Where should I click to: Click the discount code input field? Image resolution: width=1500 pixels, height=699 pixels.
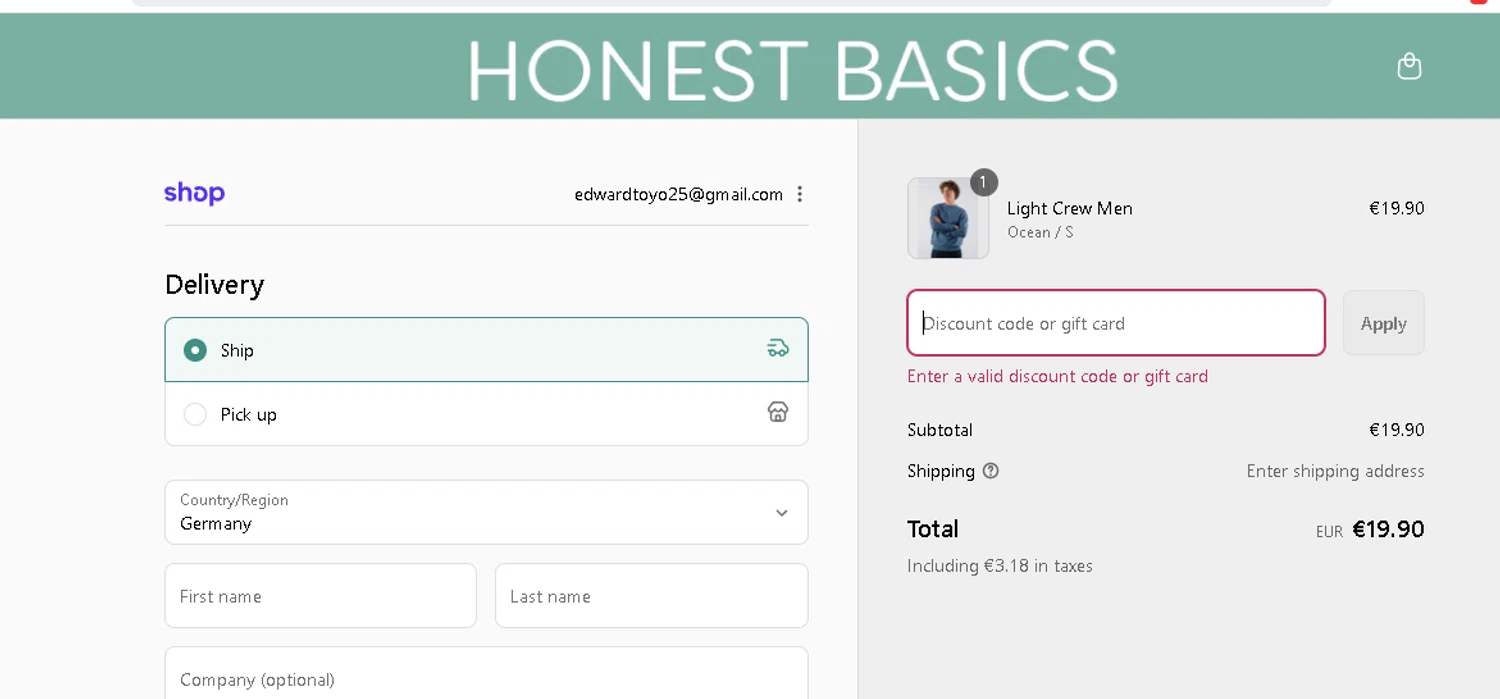point(1116,323)
